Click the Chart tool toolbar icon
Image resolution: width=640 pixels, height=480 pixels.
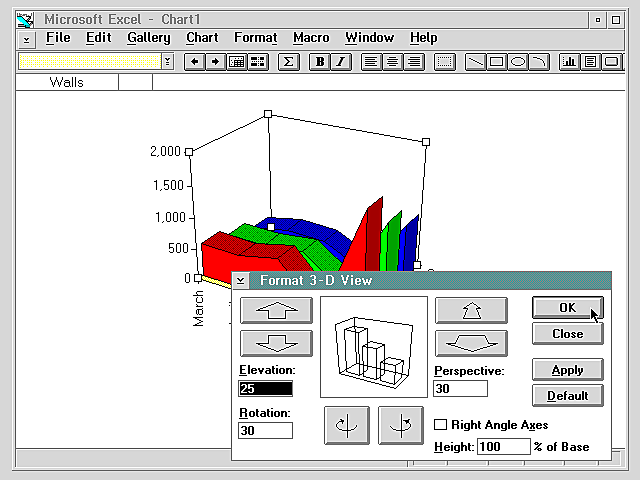coord(569,62)
